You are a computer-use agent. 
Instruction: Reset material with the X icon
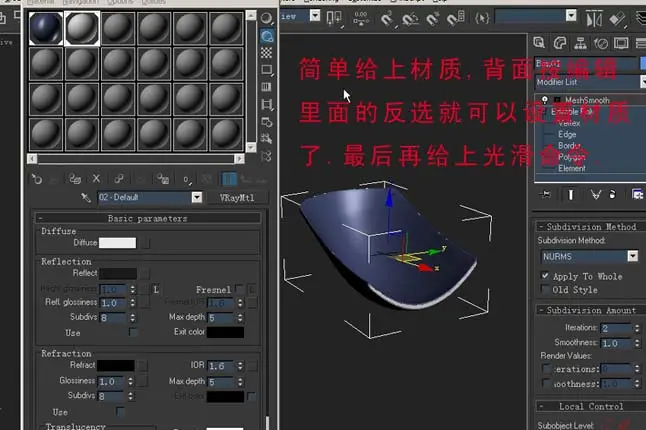point(96,179)
